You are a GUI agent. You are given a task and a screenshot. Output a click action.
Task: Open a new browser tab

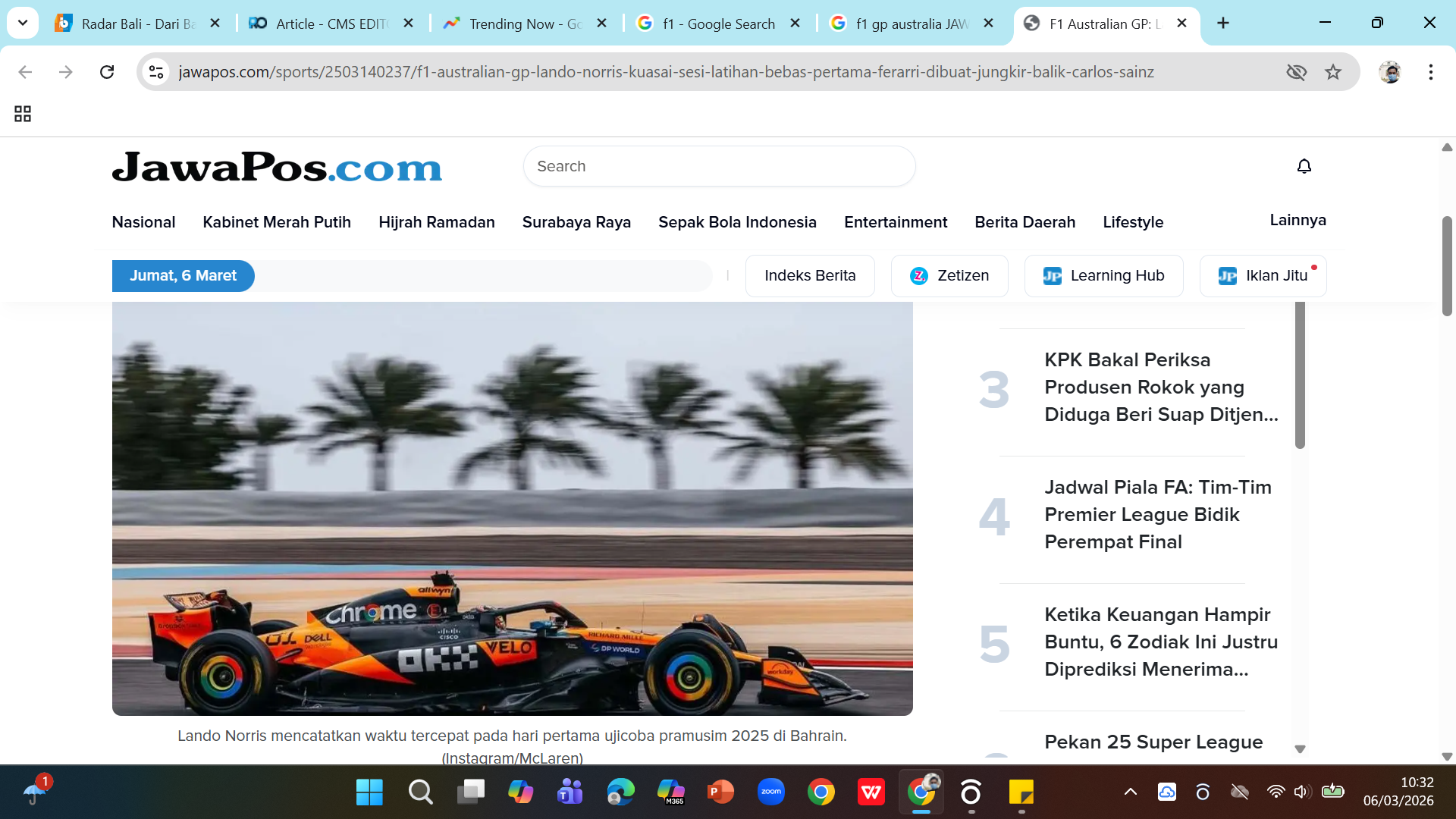click(1223, 24)
